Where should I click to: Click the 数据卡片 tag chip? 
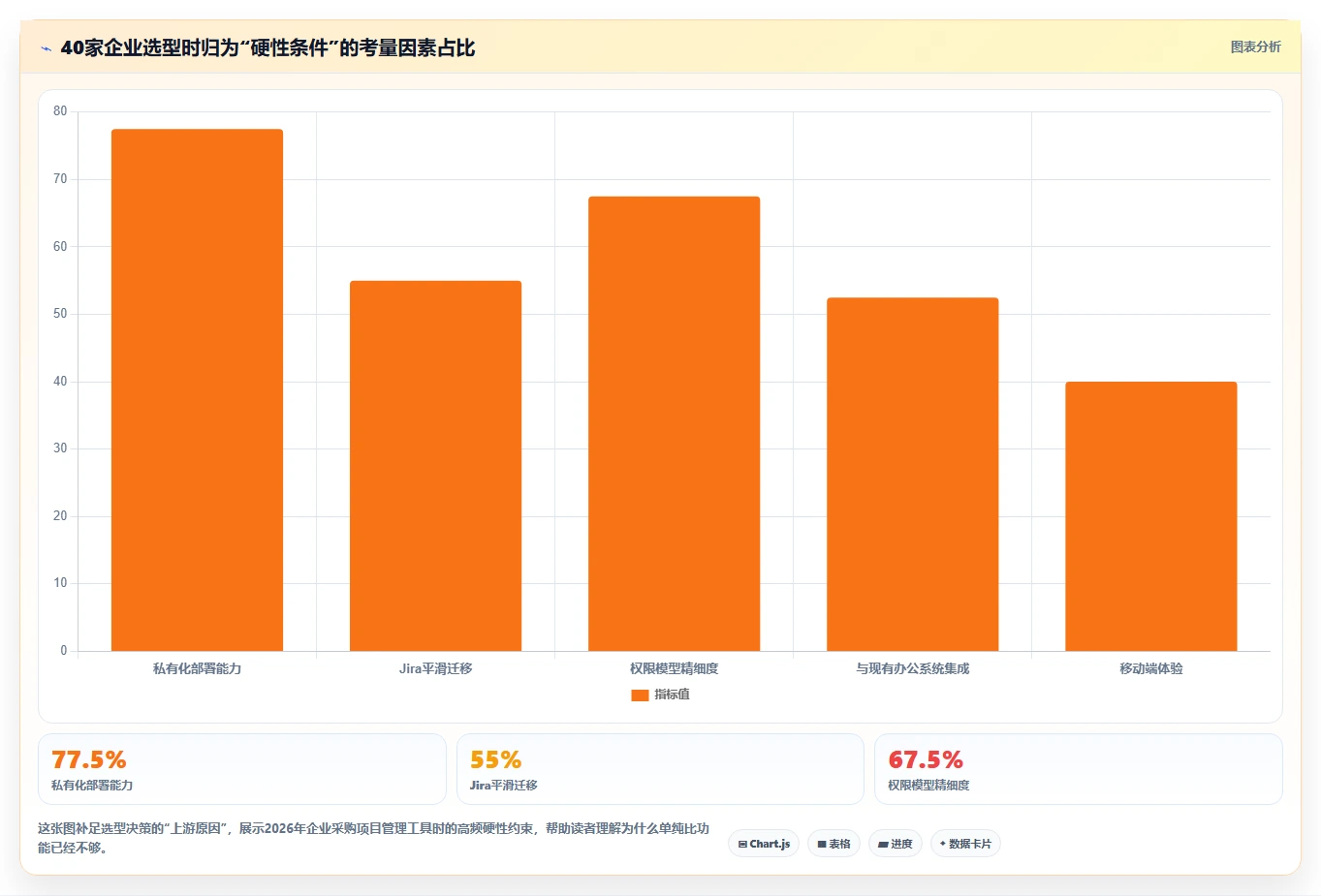(965, 844)
